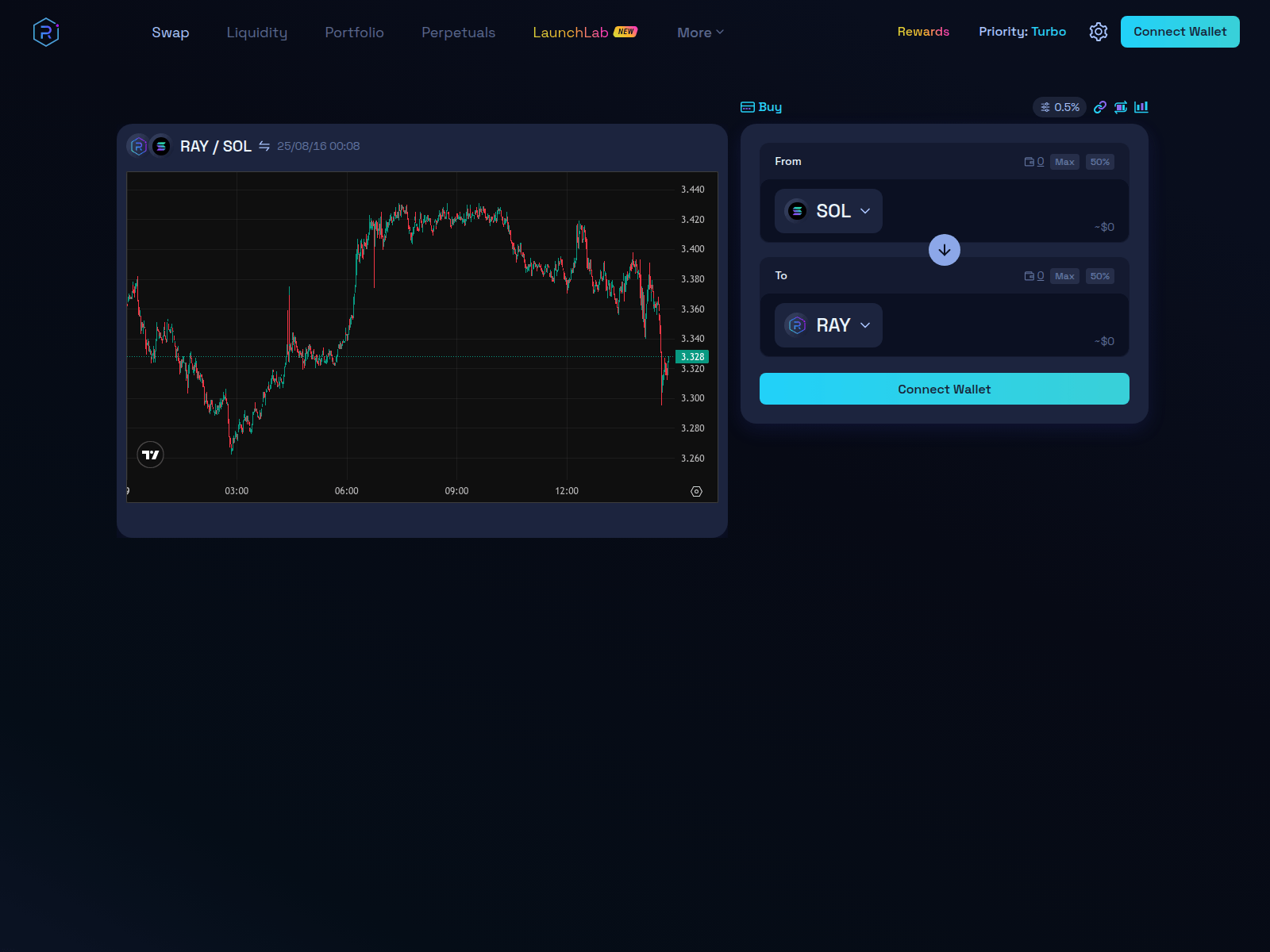The height and width of the screenshot is (952, 1270).
Task: Click the 03:00 time axis label
Action: 237,491
